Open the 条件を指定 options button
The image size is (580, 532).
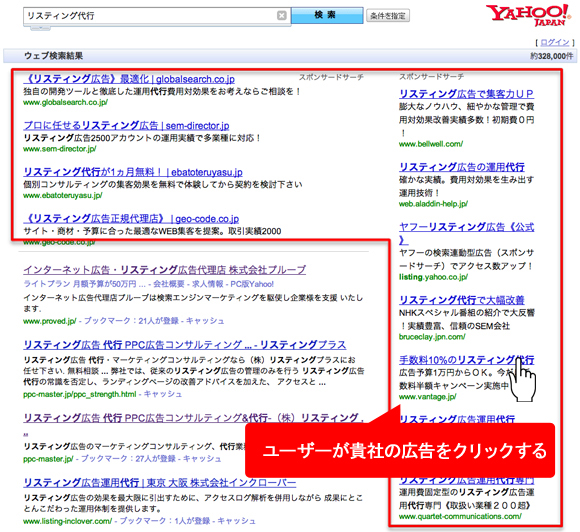pos(388,16)
